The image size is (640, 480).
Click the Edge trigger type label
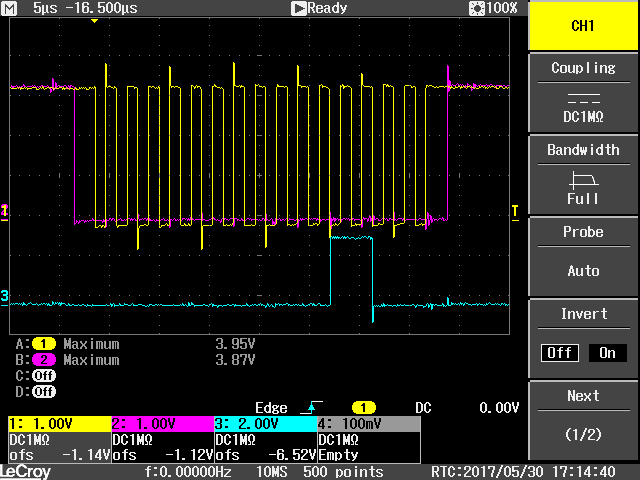pos(271,408)
